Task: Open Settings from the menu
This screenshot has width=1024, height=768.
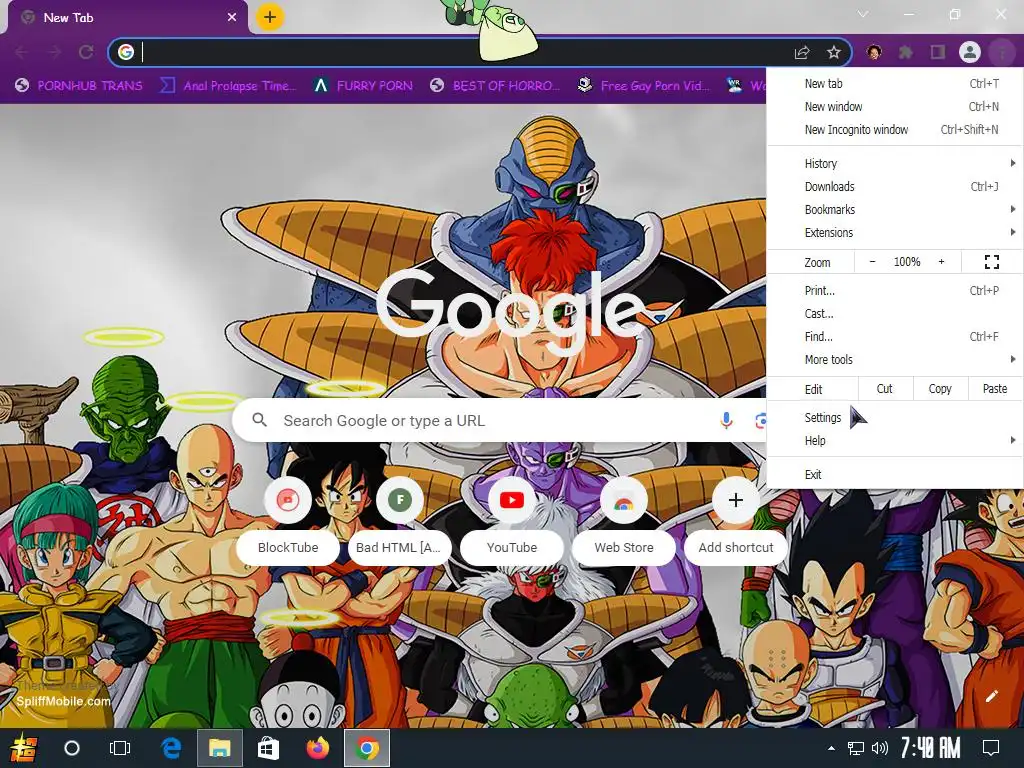Action: [895, 417]
